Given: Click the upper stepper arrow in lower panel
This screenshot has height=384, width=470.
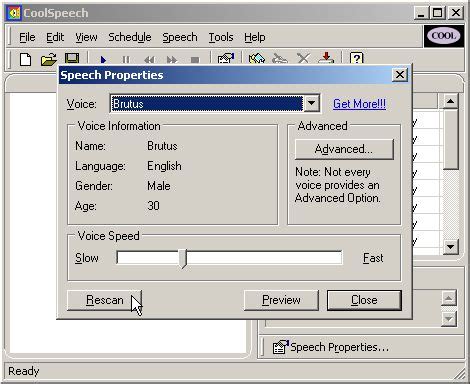Looking at the screenshot, I should tap(449, 298).
